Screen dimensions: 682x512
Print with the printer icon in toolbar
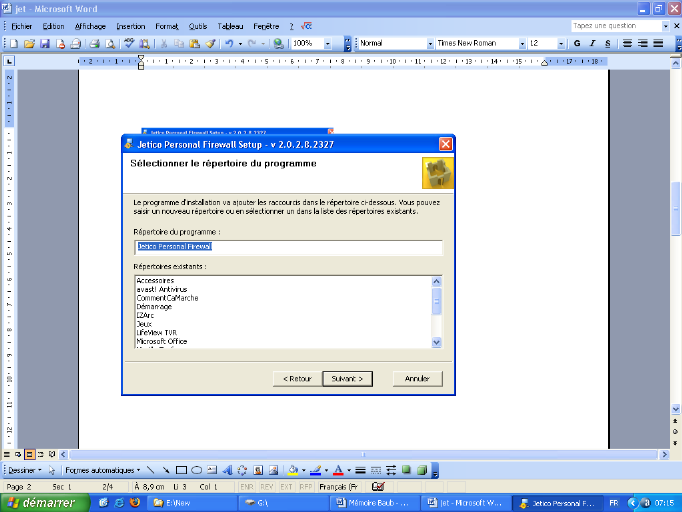point(94,44)
